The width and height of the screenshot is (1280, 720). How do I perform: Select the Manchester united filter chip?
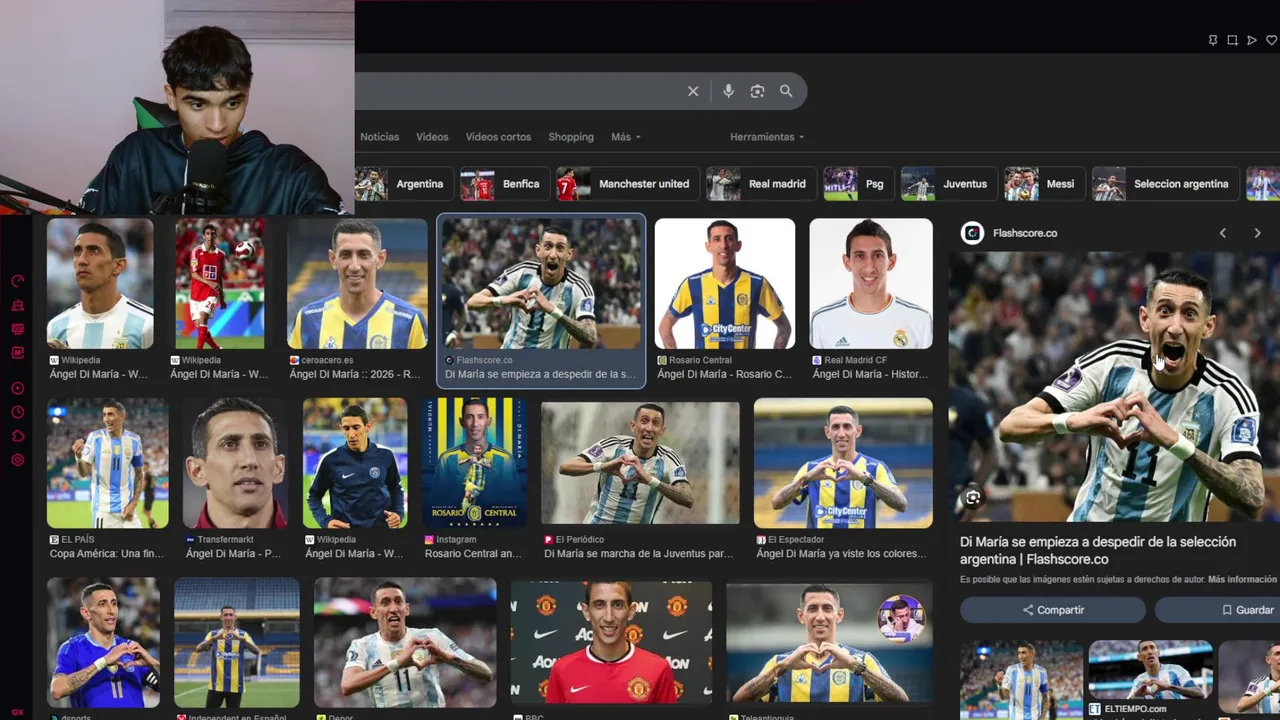627,184
